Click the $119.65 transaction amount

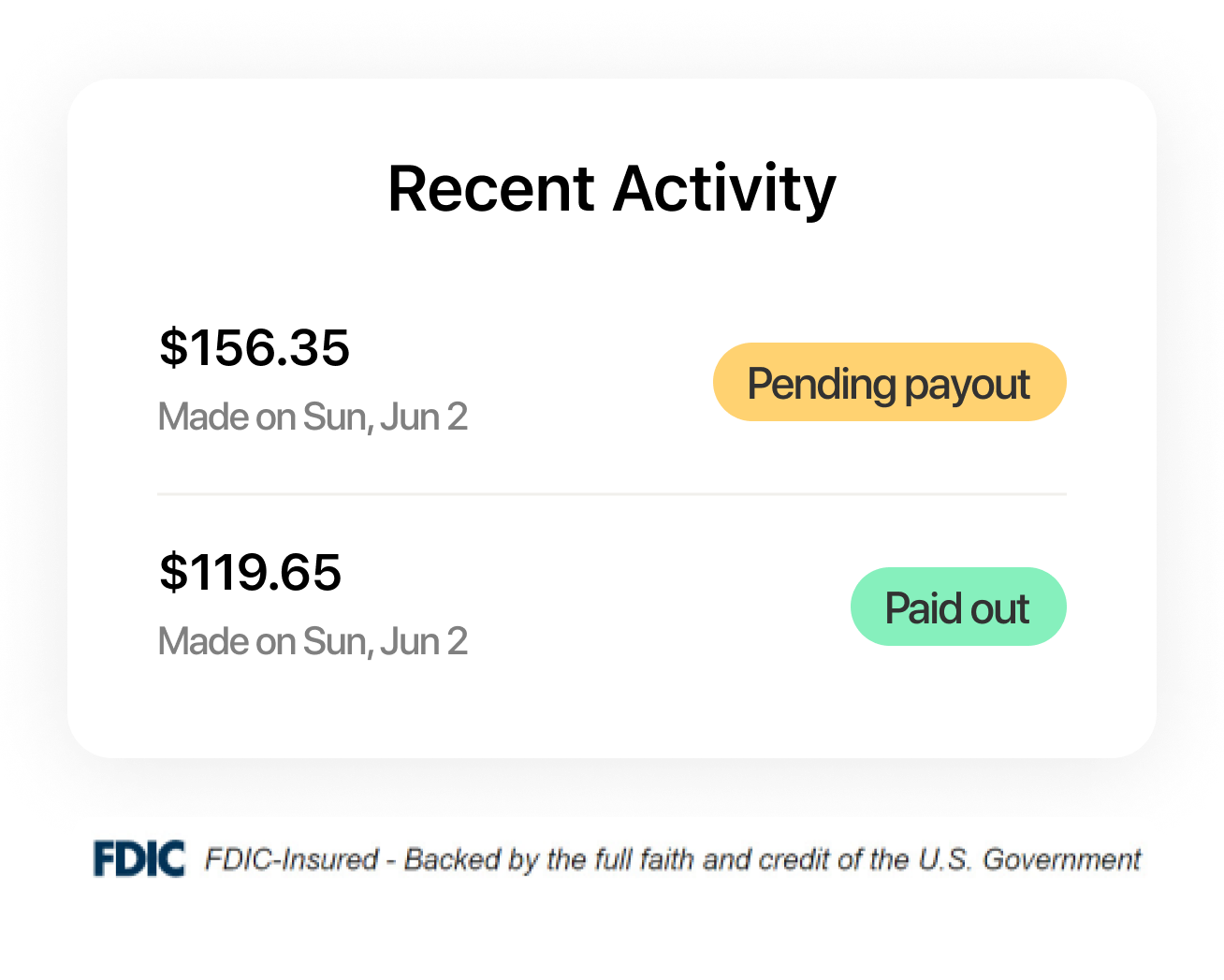[x=250, y=573]
